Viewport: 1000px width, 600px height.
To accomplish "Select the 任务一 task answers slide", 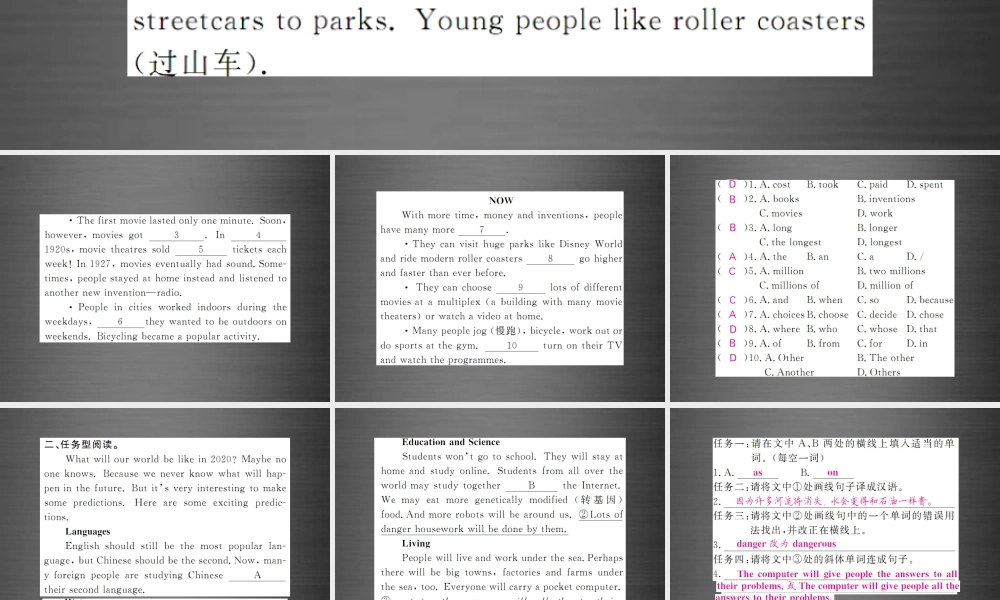I will coord(835,500).
